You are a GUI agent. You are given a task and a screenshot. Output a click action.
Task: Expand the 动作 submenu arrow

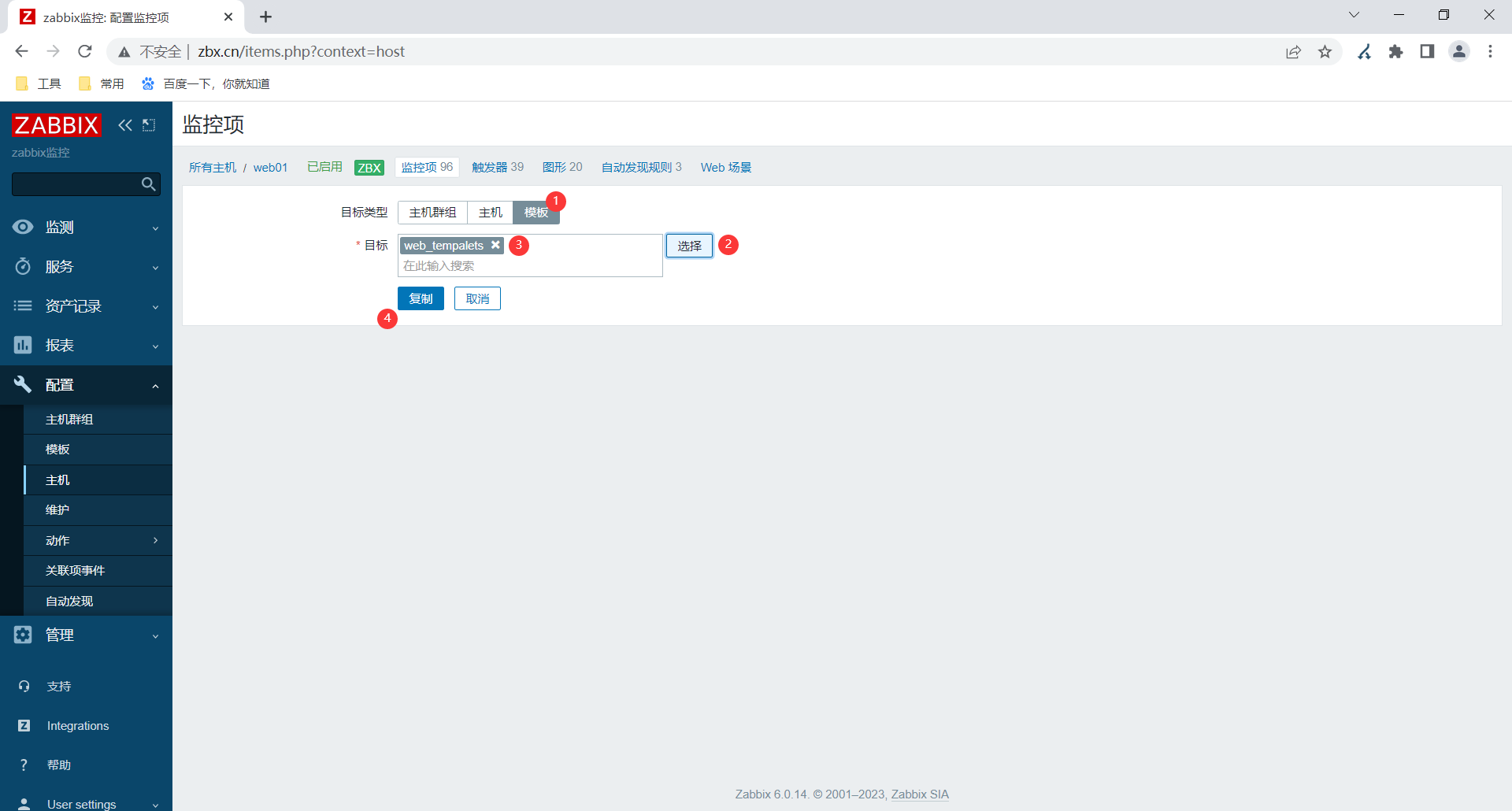155,540
